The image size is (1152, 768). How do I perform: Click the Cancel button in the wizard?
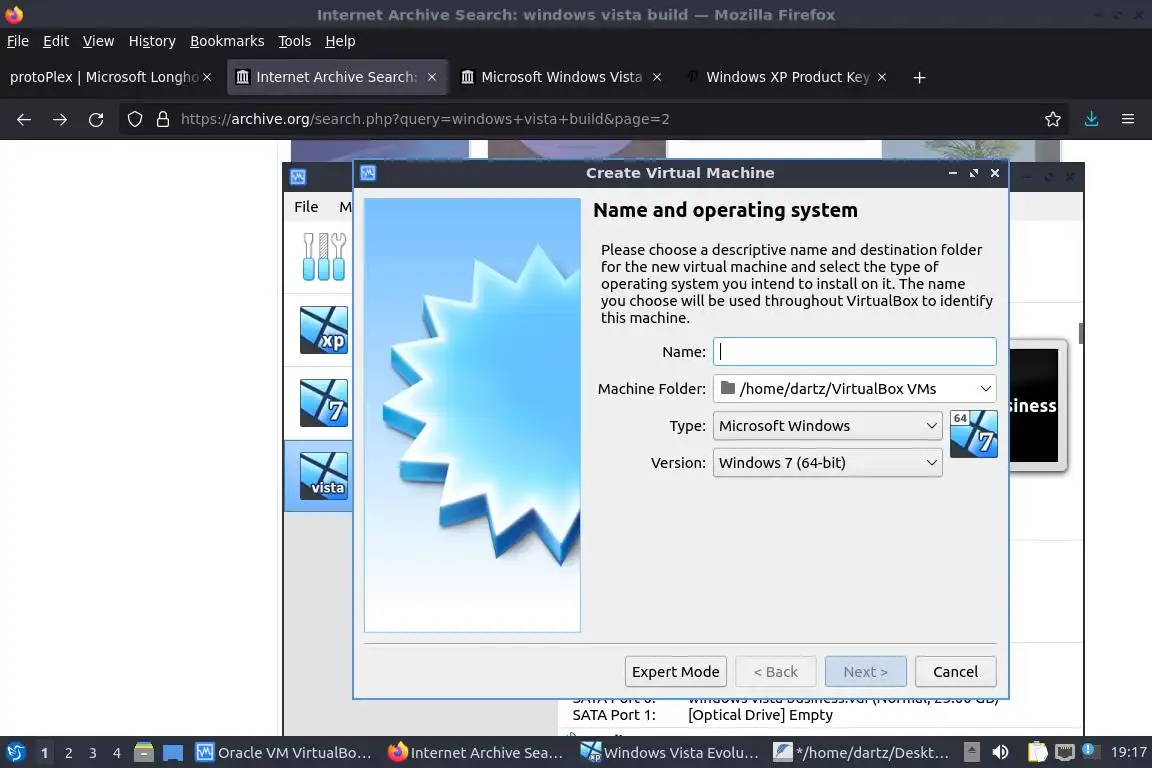[955, 672]
